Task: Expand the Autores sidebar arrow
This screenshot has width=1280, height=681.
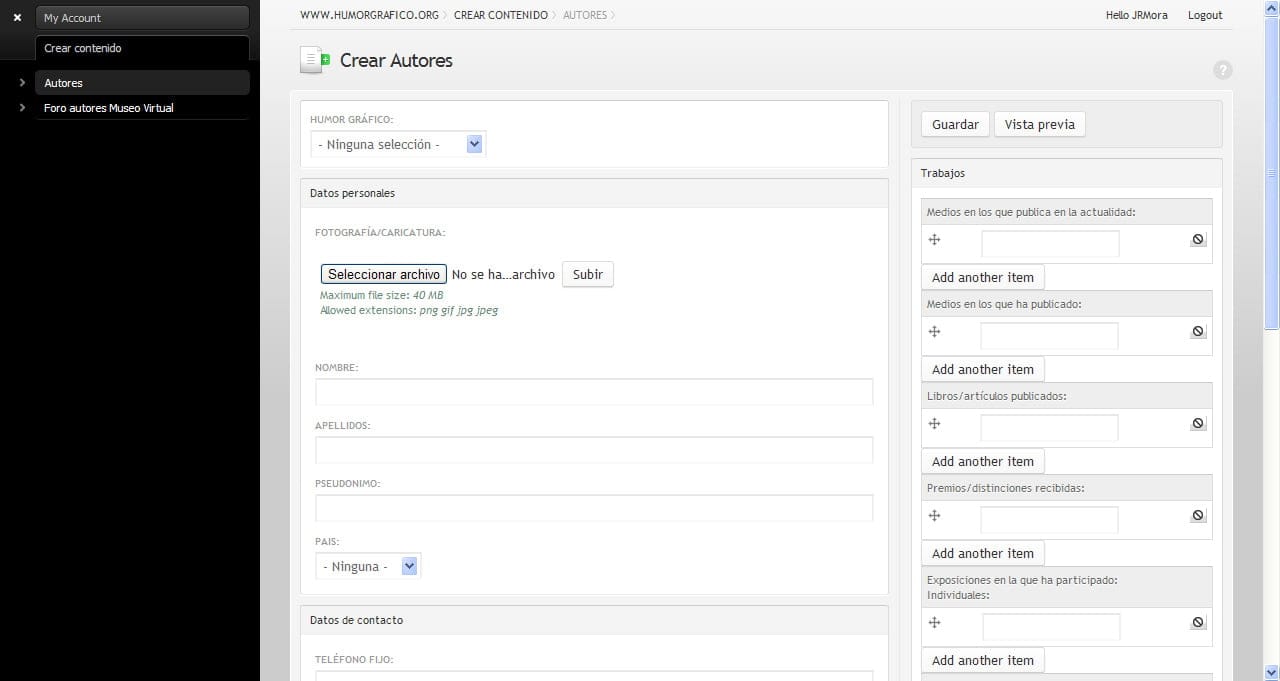Action: [x=22, y=83]
